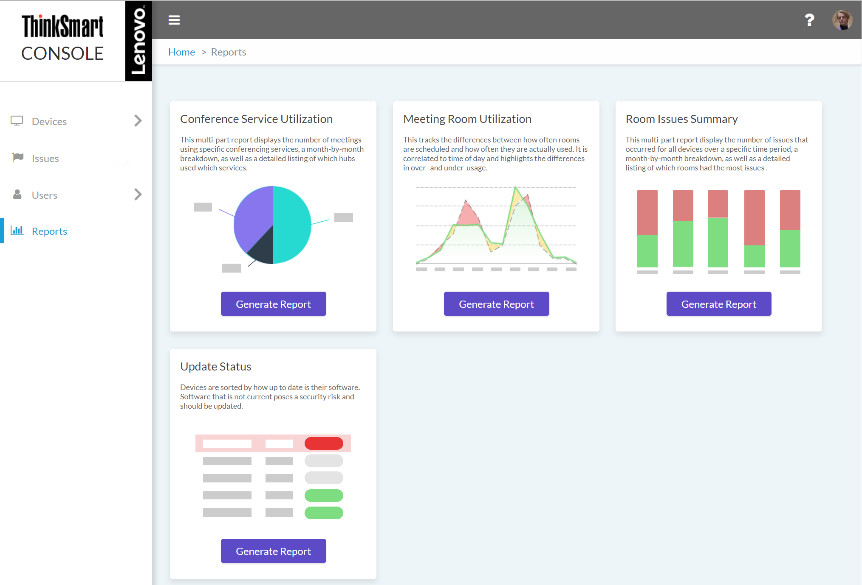
Task: Click the help question mark icon
Action: 809,20
